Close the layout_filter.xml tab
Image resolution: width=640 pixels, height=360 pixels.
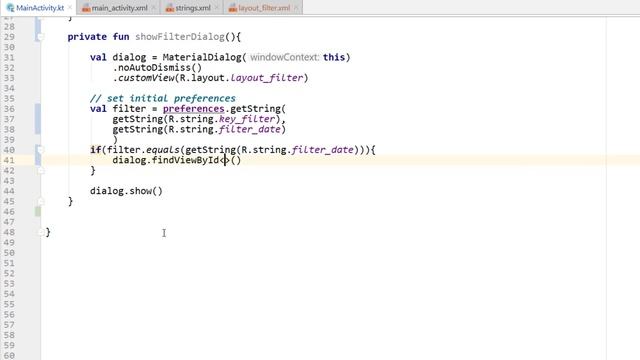click(x=296, y=8)
